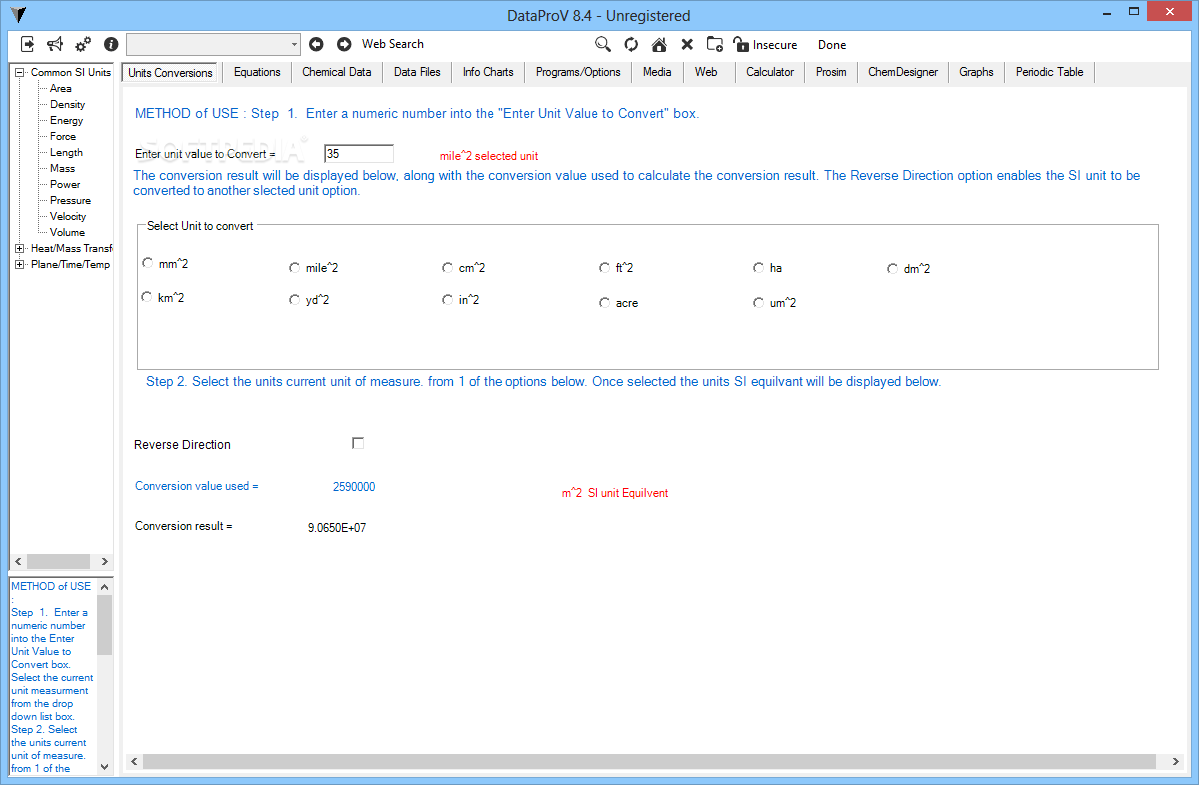Switch to the Graphs tab
1199x785 pixels.
coord(976,72)
